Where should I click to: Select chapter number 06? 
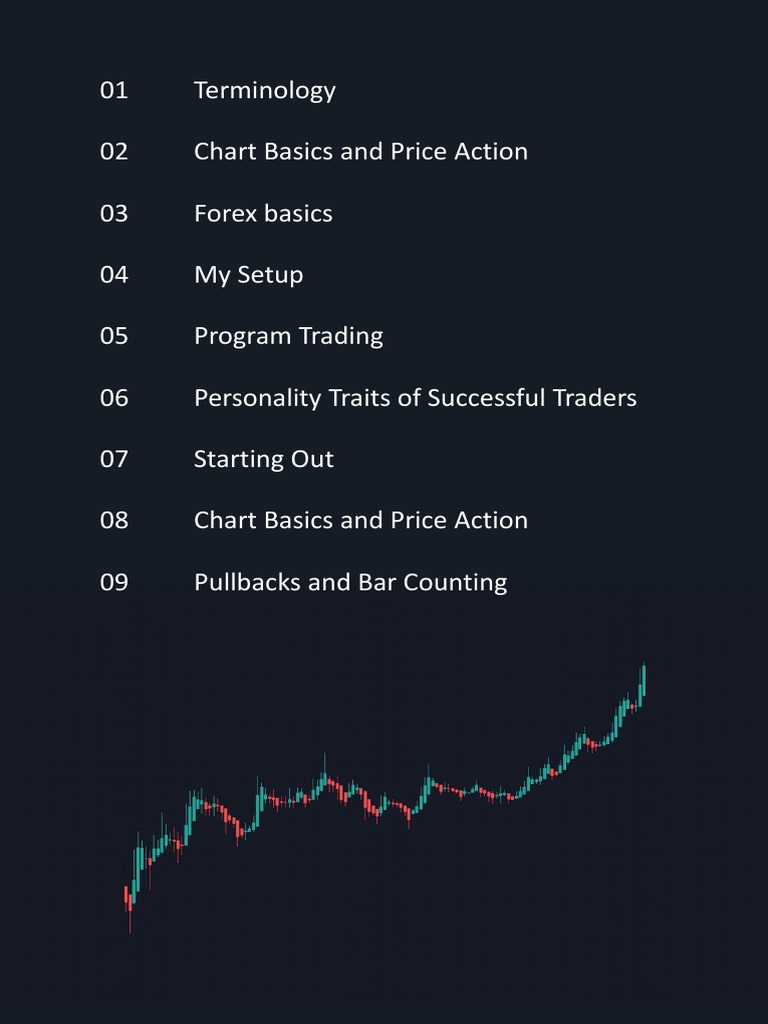pos(114,398)
